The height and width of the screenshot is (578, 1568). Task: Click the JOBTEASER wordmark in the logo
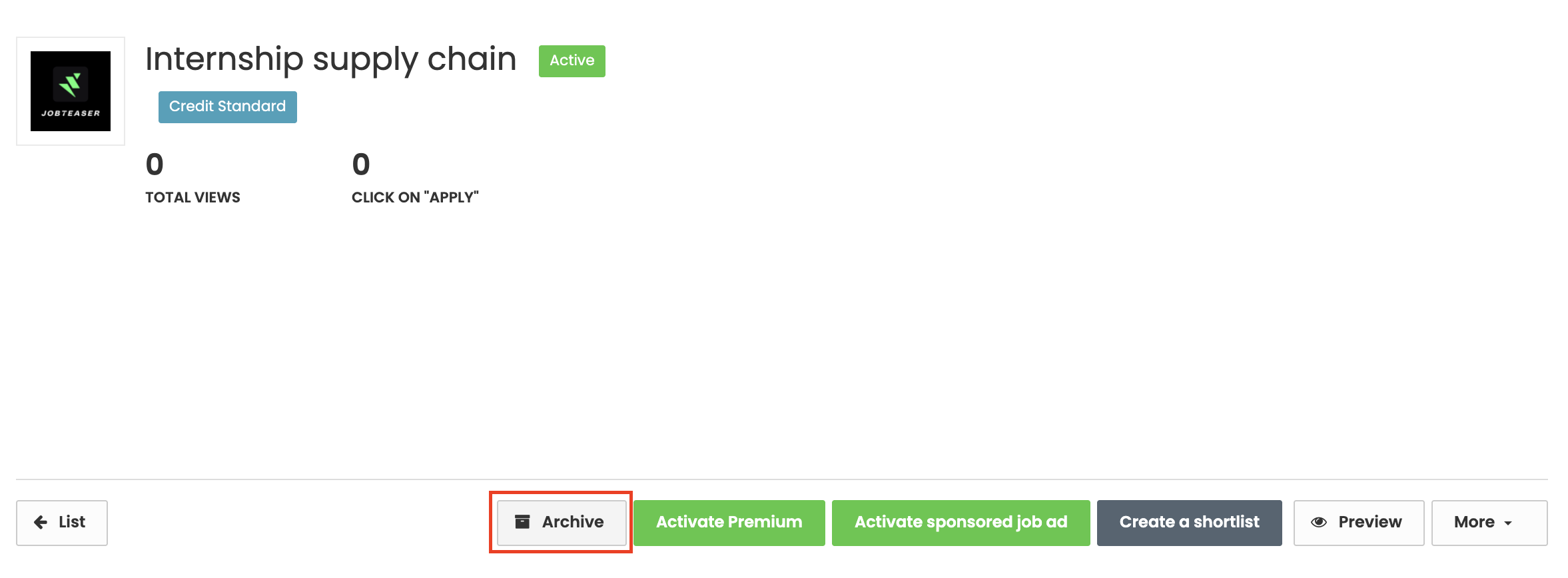pos(71,113)
